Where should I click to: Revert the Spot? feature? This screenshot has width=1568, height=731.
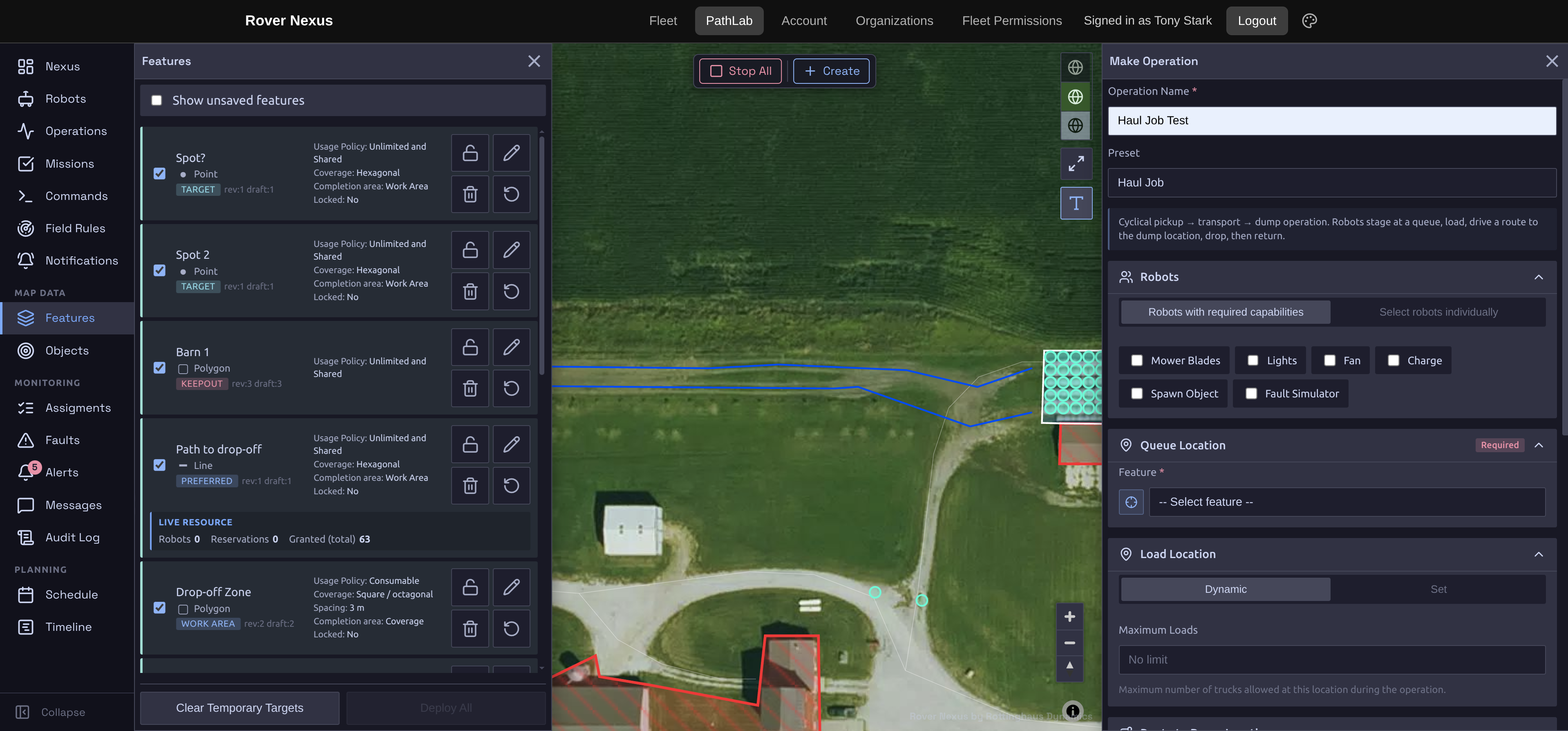pyautogui.click(x=511, y=194)
